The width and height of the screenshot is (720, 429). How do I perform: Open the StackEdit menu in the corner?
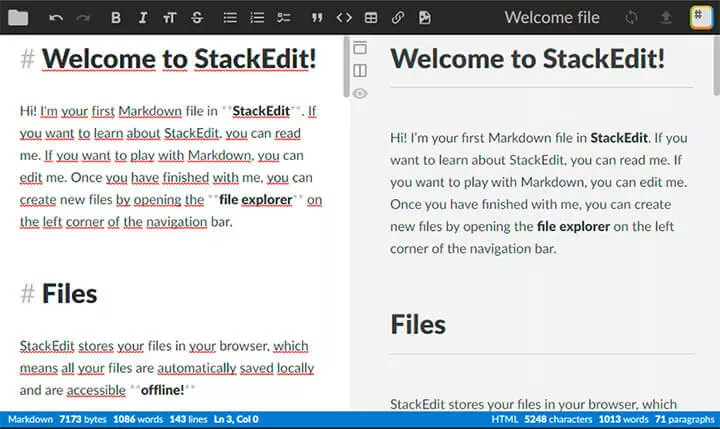pyautogui.click(x=701, y=17)
